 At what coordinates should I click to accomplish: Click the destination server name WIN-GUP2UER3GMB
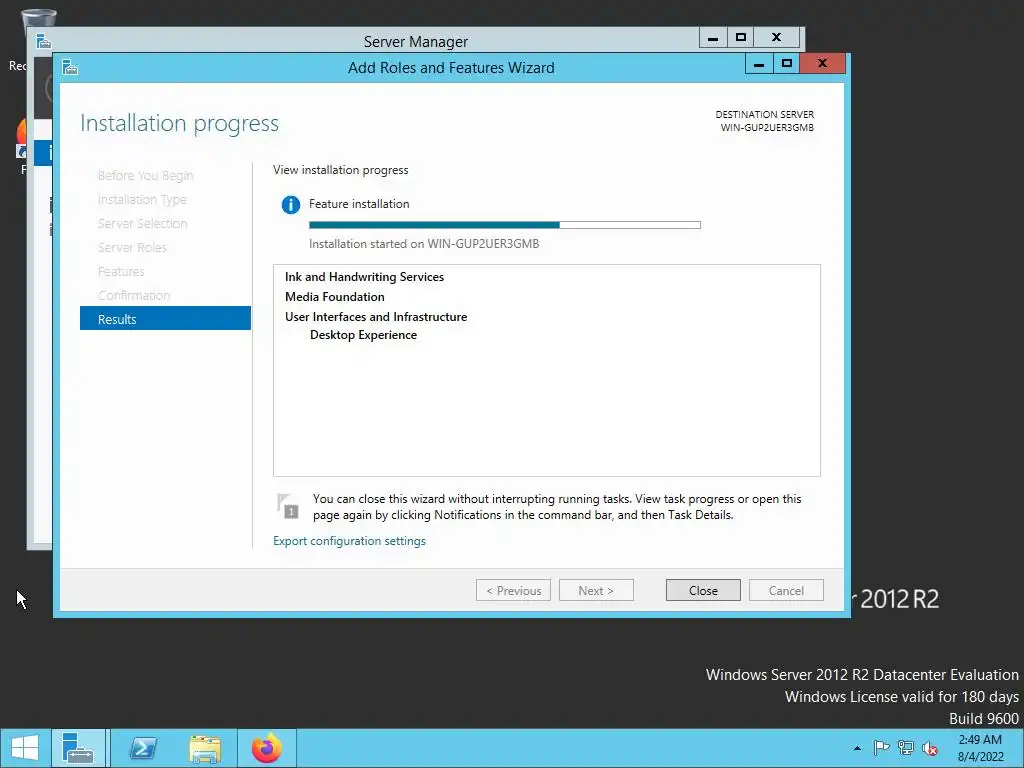(x=767, y=127)
